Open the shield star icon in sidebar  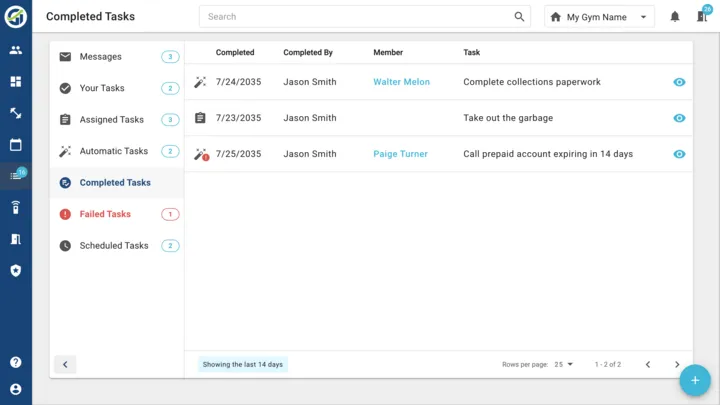tap(16, 270)
